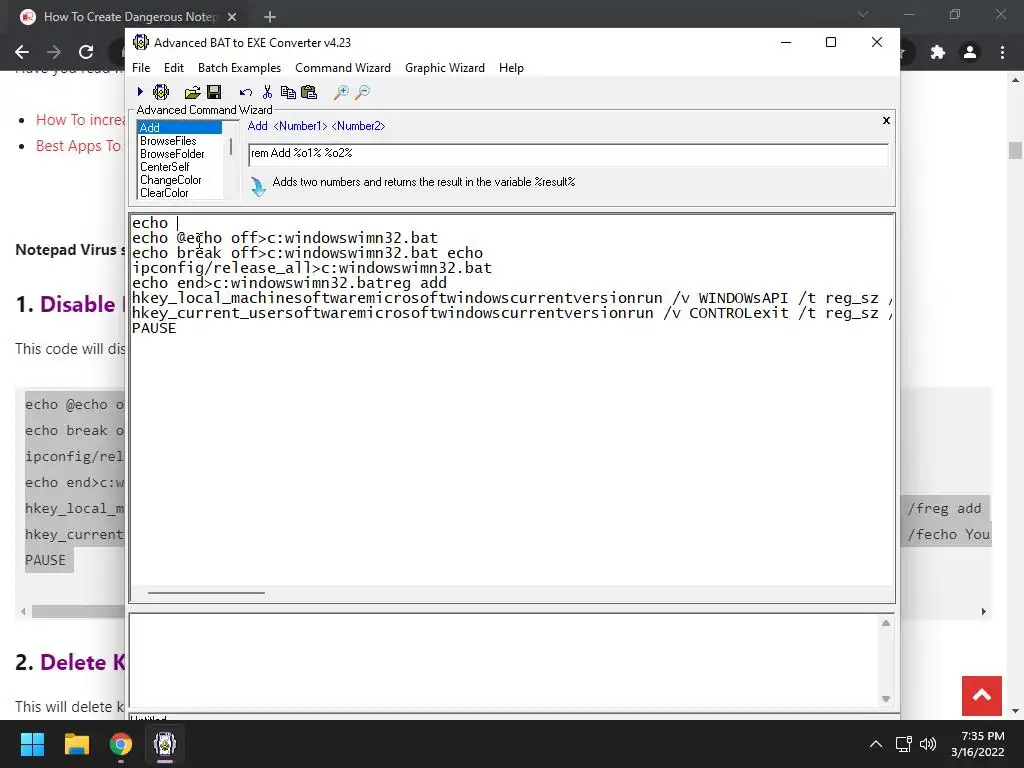Click the Build EXE gear icon

click(161, 92)
